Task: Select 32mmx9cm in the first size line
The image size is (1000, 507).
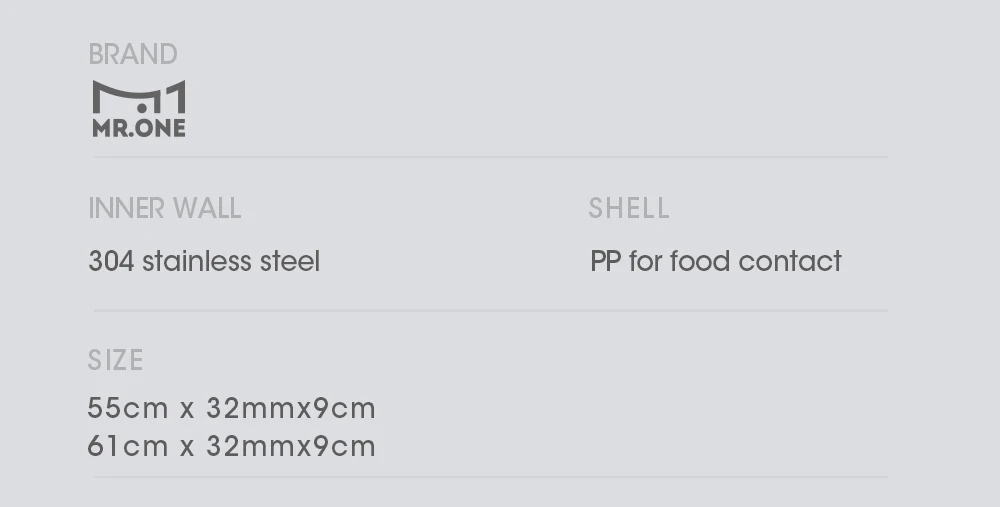Action: coord(291,409)
